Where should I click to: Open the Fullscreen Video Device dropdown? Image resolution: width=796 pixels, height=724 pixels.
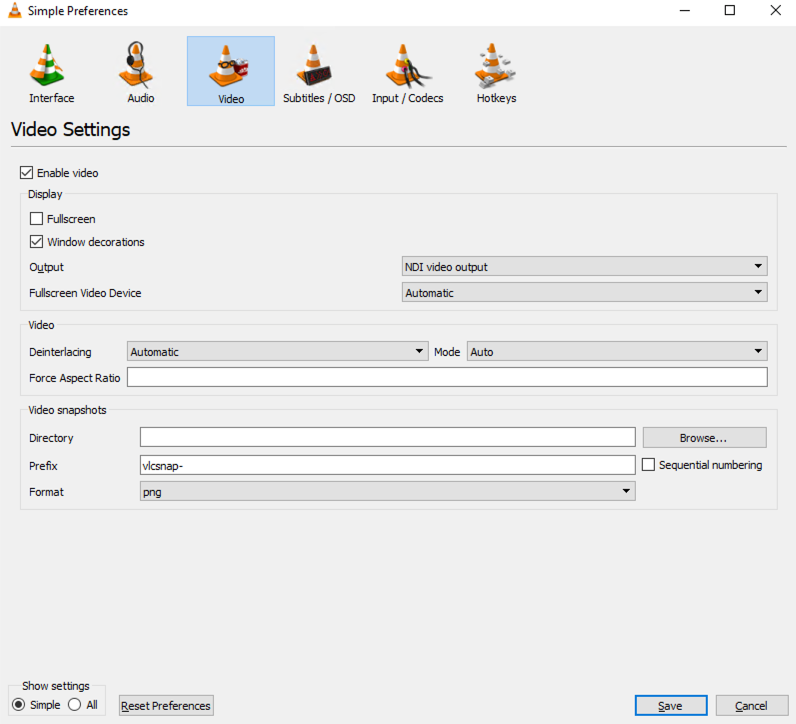click(x=584, y=293)
